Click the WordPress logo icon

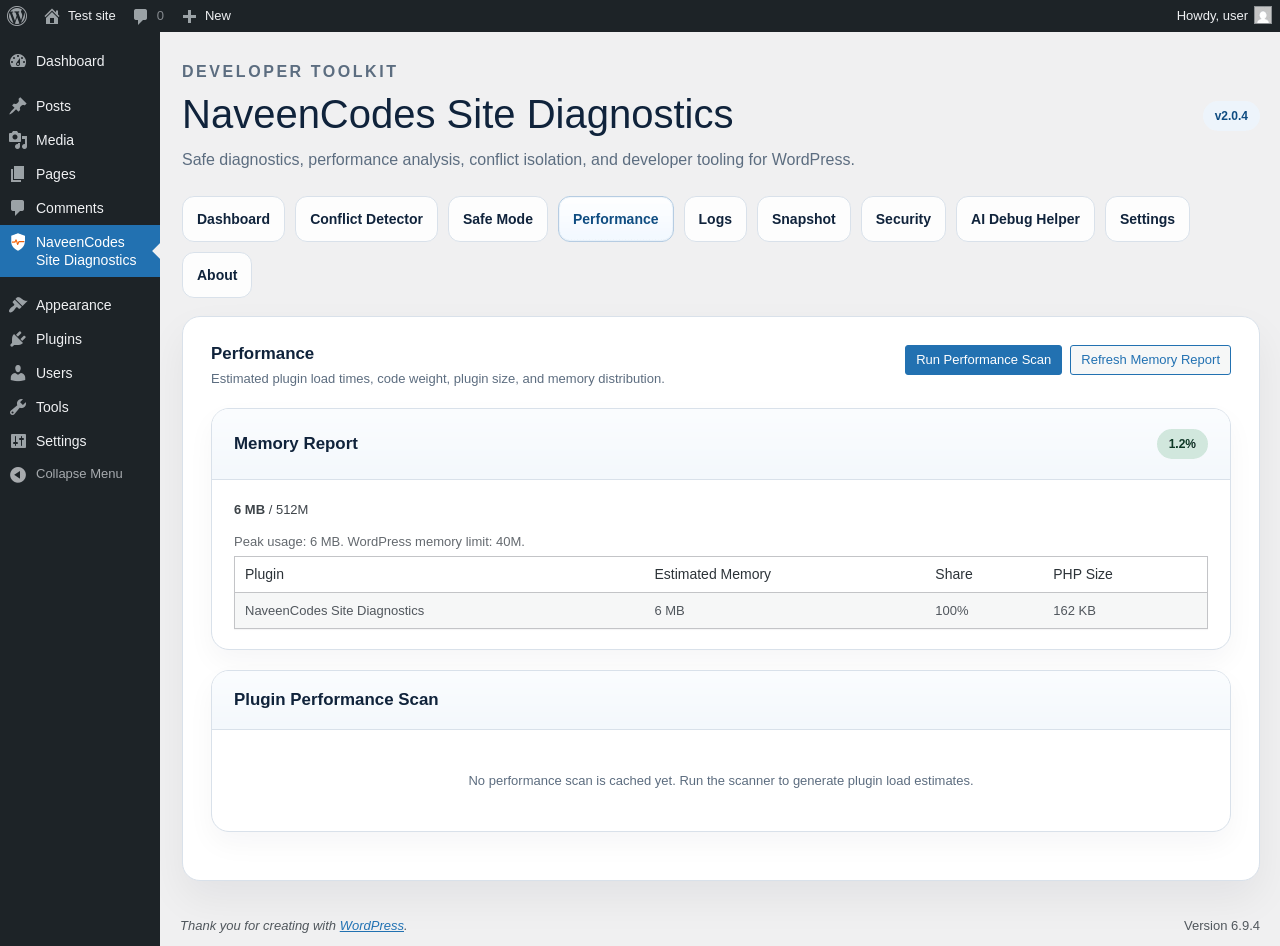[x=17, y=16]
